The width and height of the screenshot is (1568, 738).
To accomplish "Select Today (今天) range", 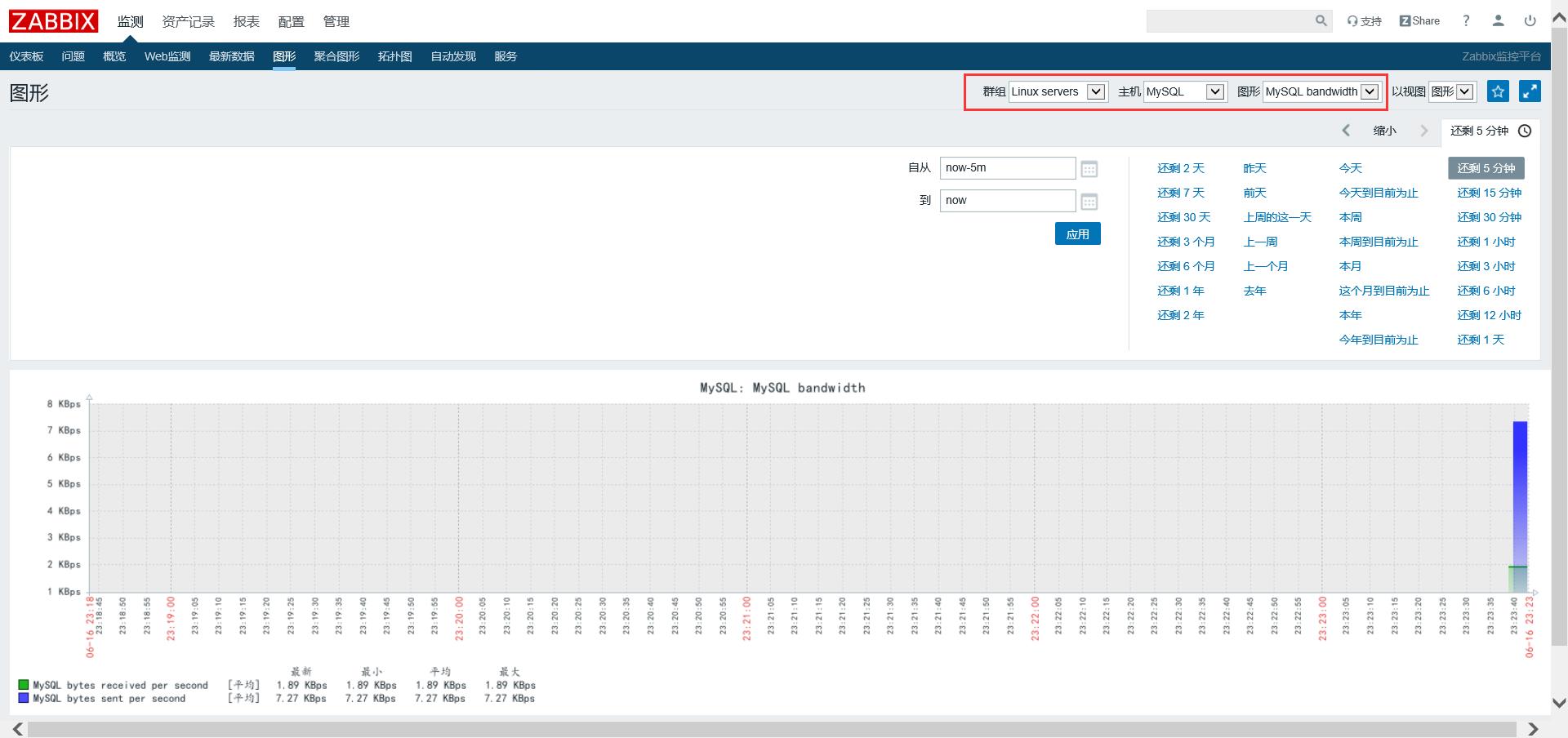I will 1350,168.
